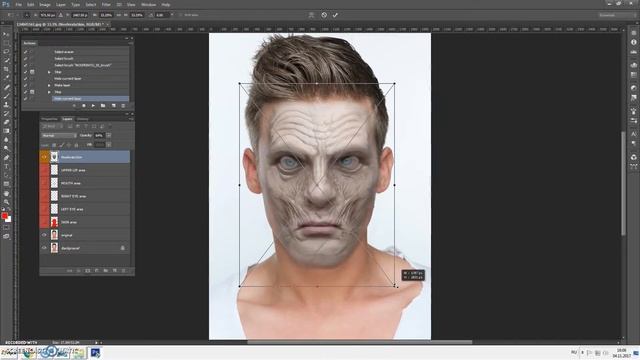Create a new layer from Layers panel footer

(x=115, y=271)
